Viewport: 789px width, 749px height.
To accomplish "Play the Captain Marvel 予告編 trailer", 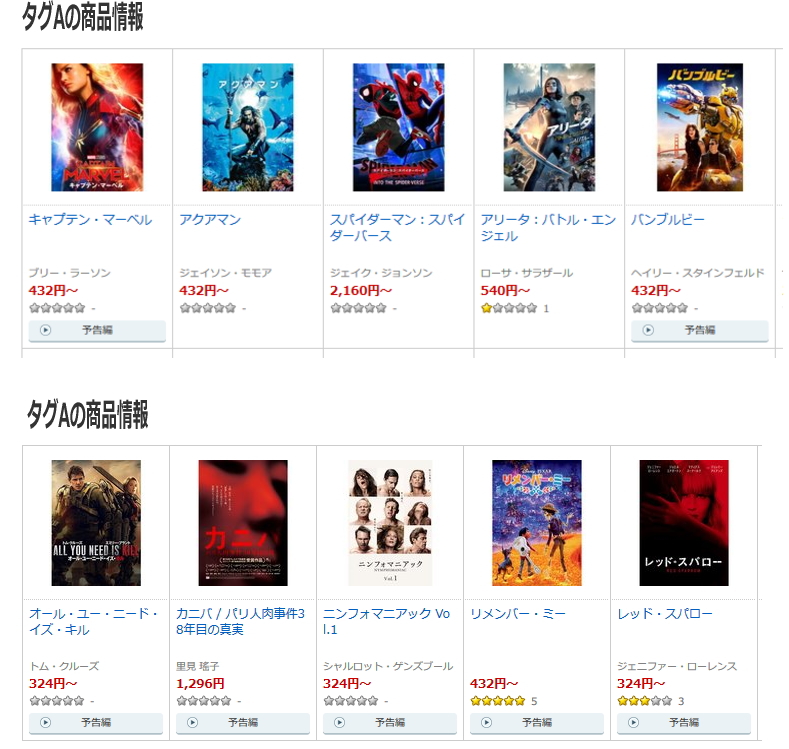I will (97, 330).
